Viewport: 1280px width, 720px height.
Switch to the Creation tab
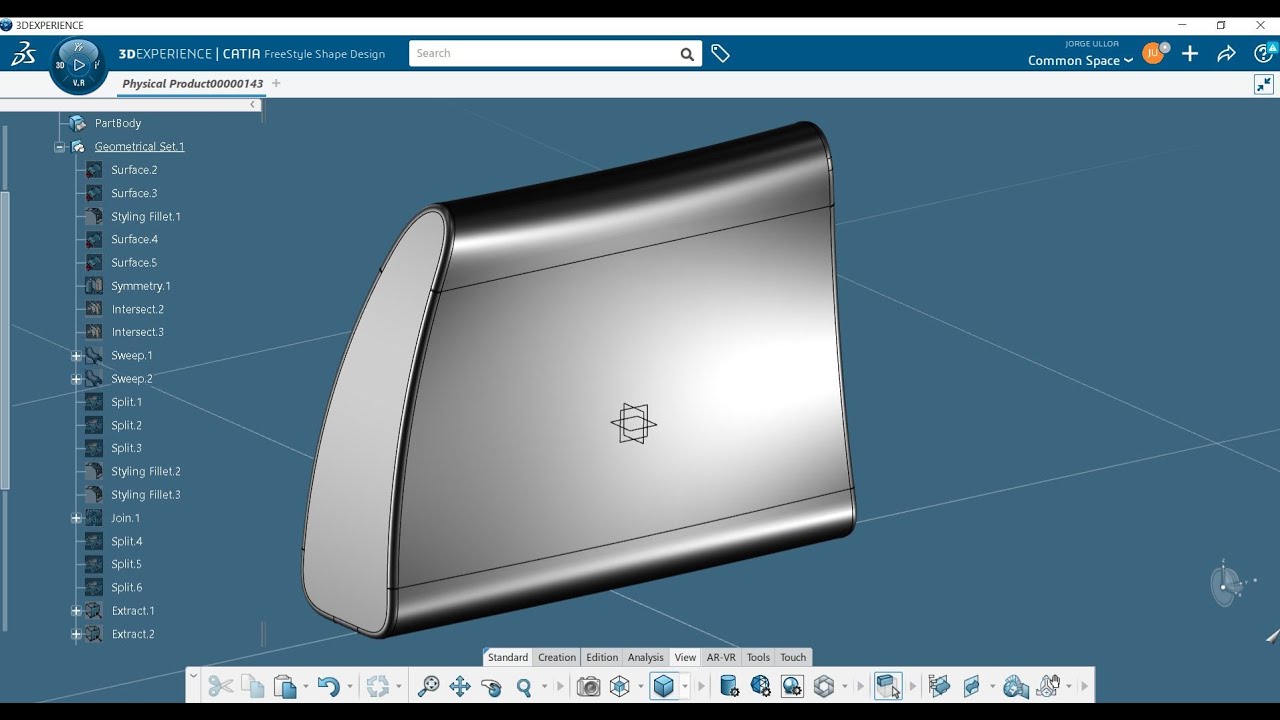pyautogui.click(x=557, y=657)
